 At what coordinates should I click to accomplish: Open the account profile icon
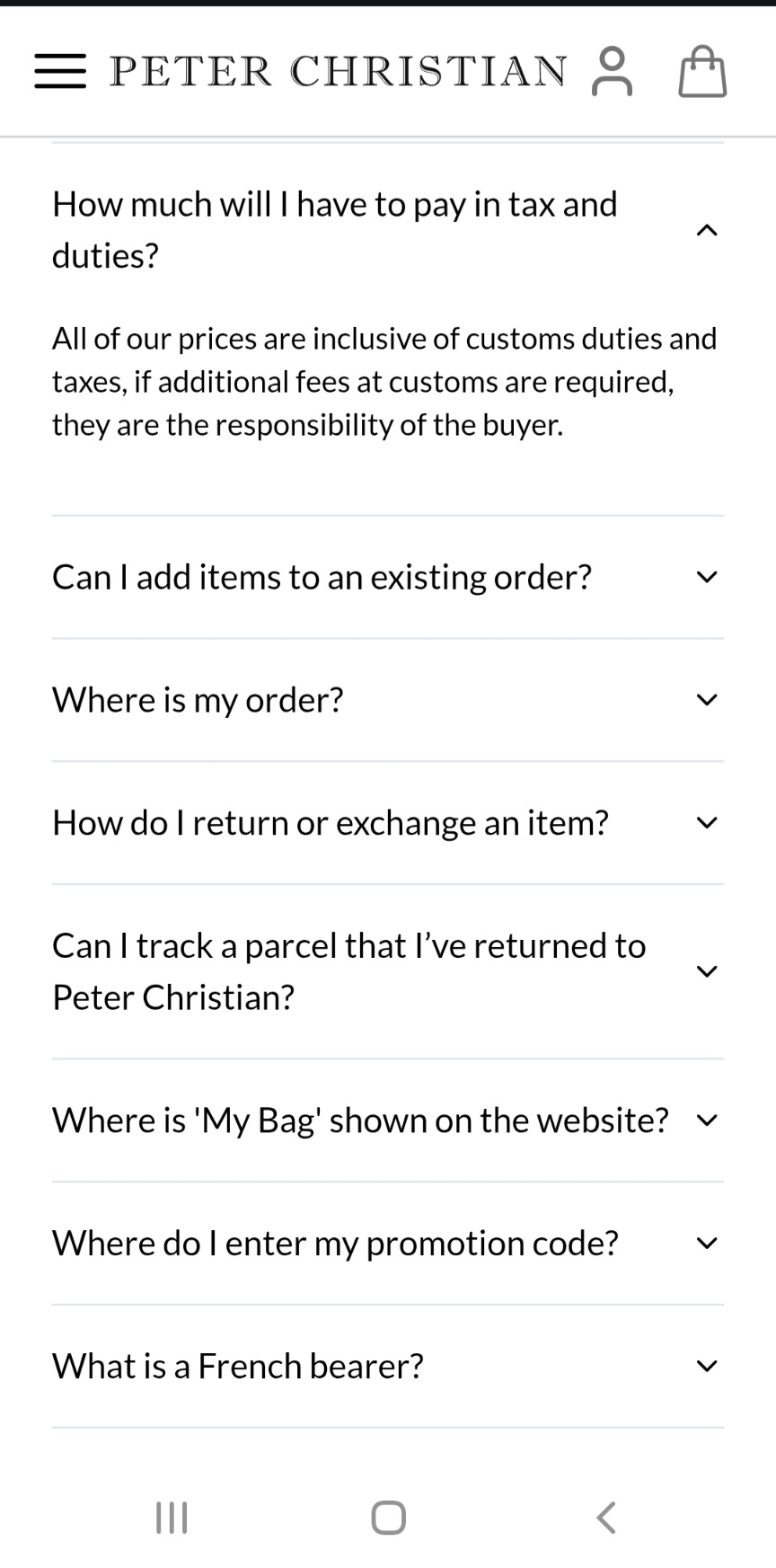[613, 71]
